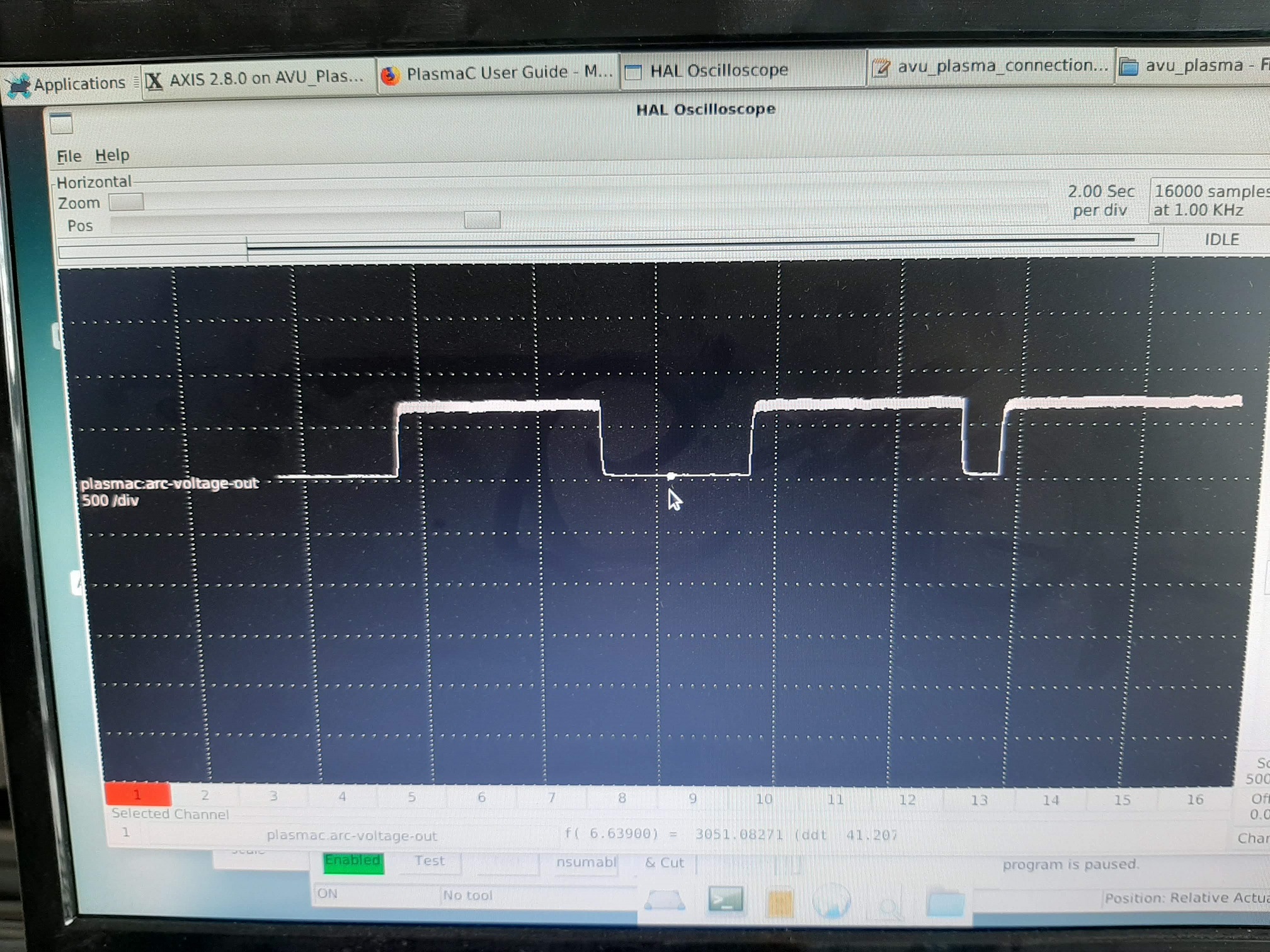
Task: Select channel 11 button
Action: 835,800
